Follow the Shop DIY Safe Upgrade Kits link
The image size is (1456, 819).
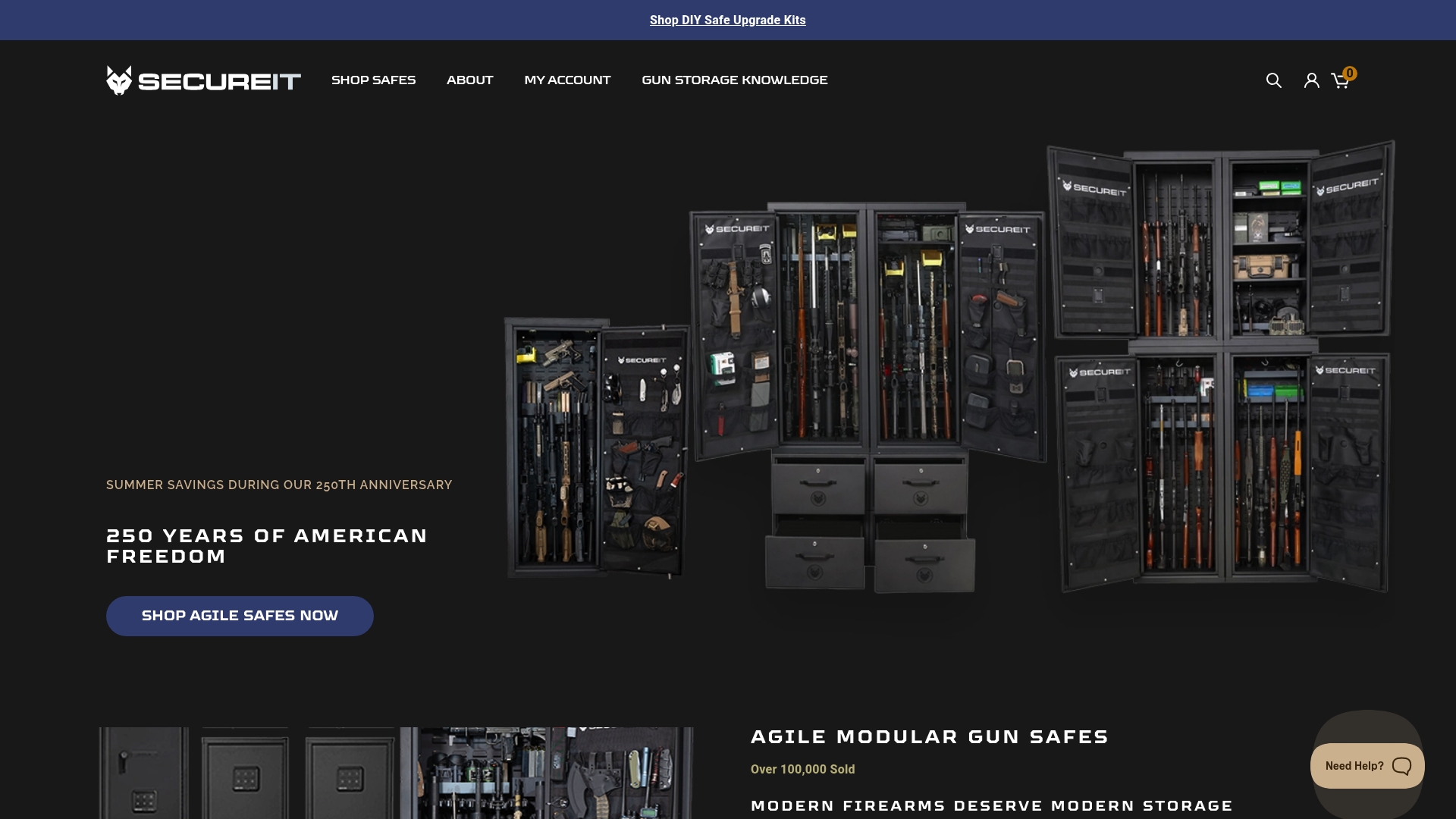tap(727, 20)
